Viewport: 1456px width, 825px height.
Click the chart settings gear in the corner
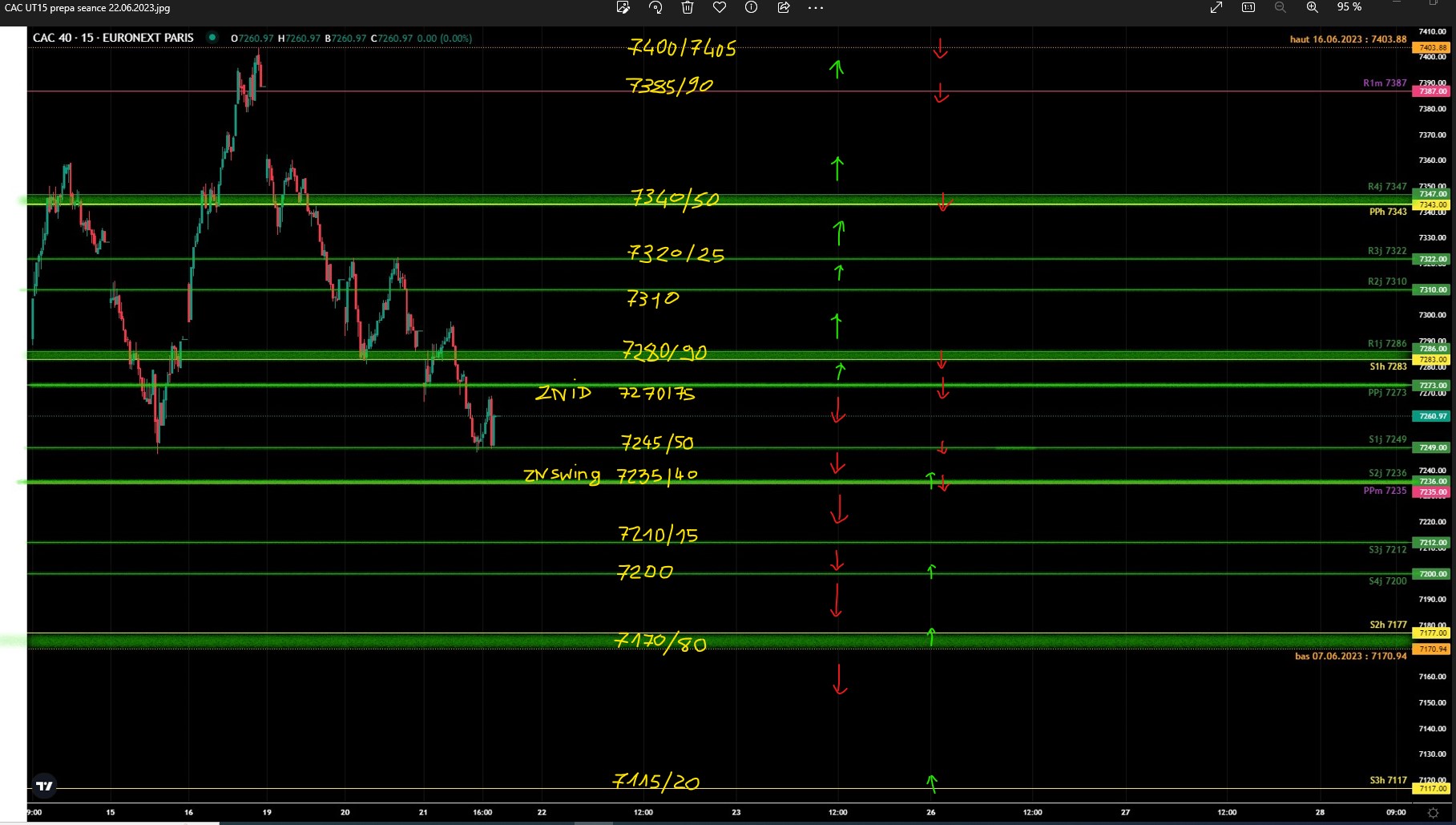[1434, 812]
